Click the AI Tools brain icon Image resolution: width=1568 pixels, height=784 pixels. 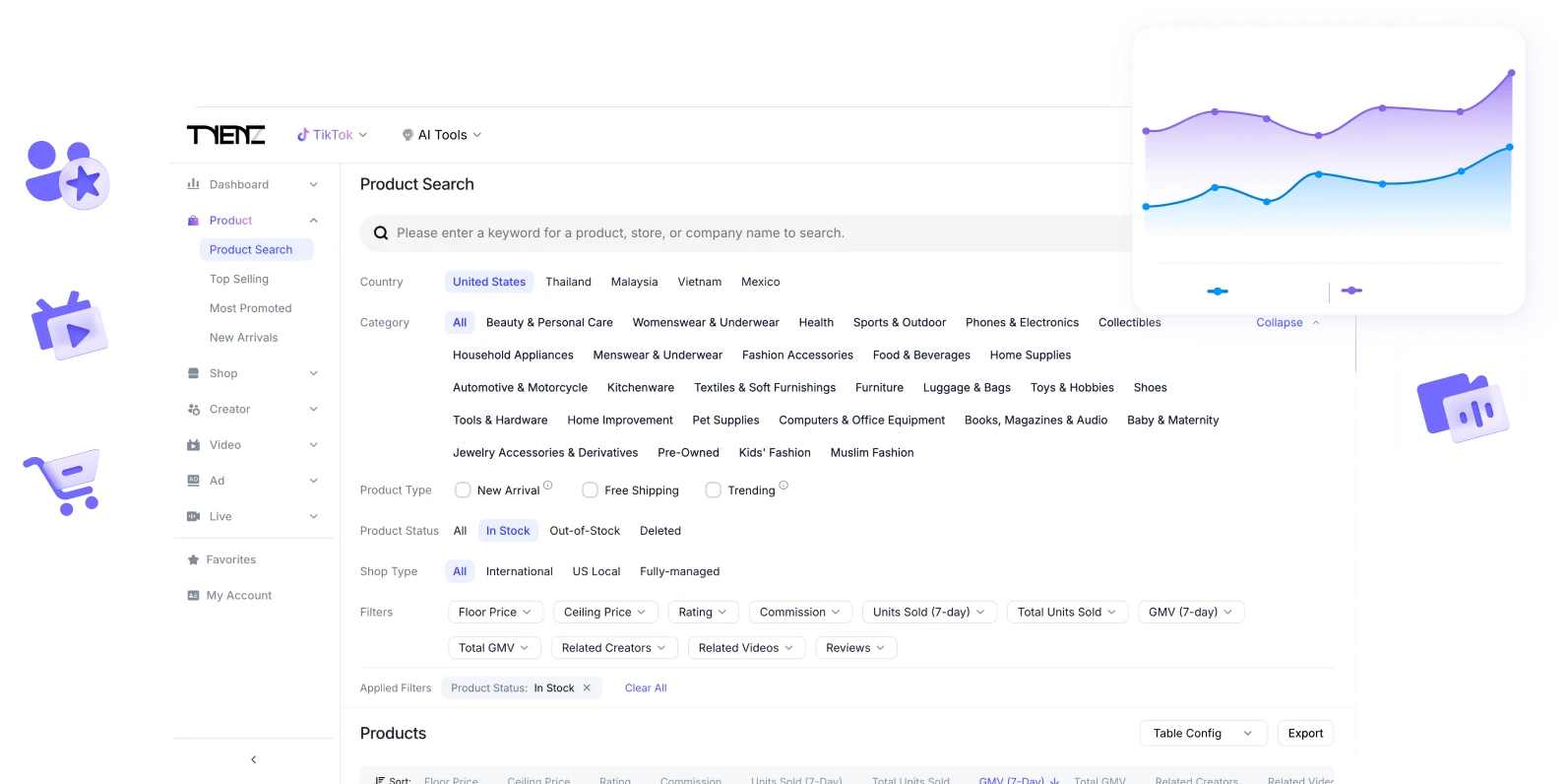[408, 135]
